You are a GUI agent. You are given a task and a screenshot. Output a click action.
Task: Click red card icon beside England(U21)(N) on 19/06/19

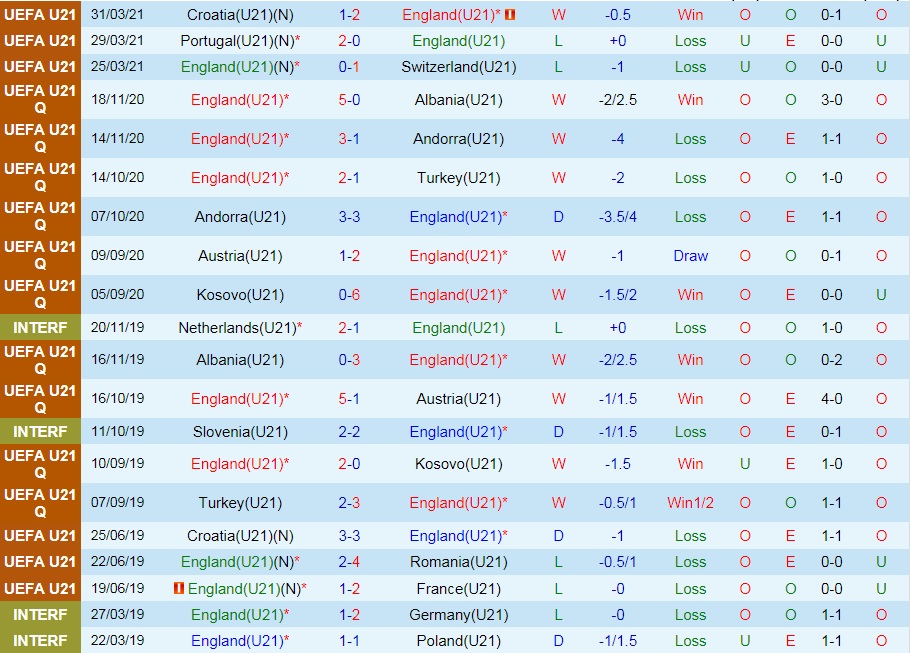(179, 588)
